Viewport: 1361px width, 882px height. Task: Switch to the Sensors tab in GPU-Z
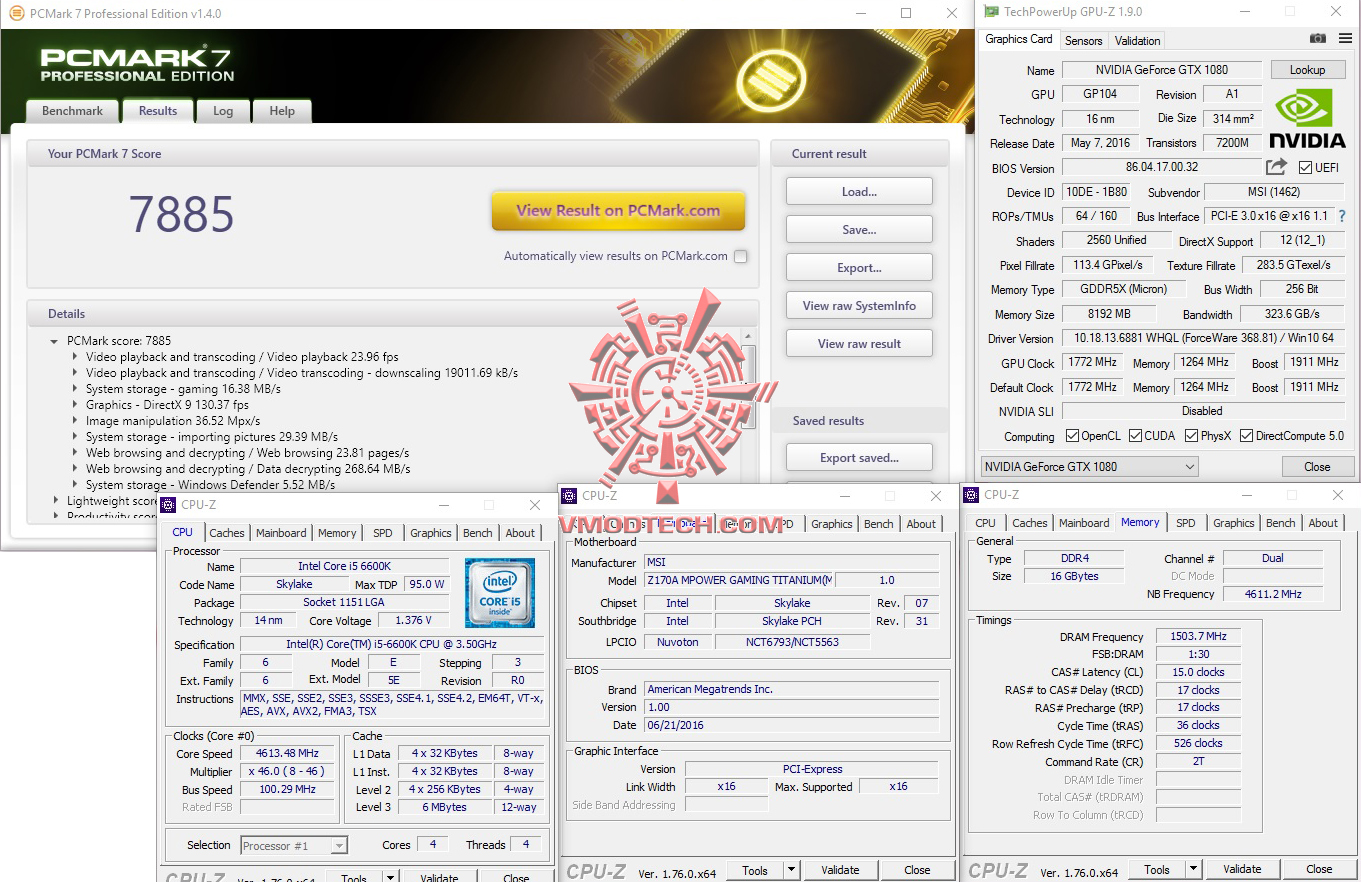coord(1084,41)
